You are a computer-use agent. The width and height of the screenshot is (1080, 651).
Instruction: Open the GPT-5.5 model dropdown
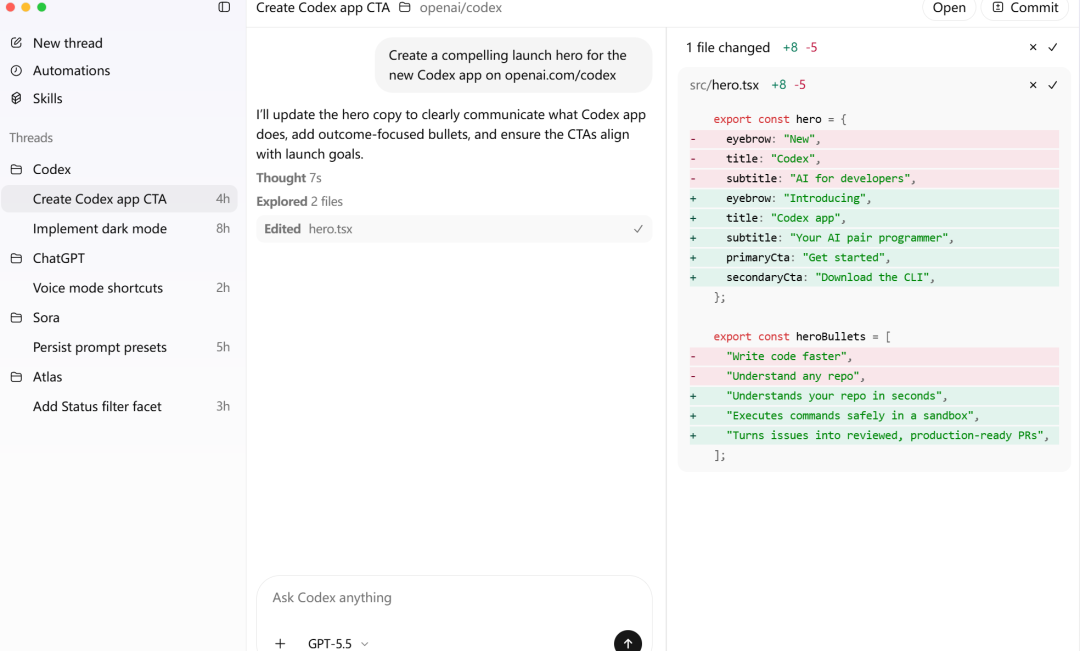[x=338, y=643]
